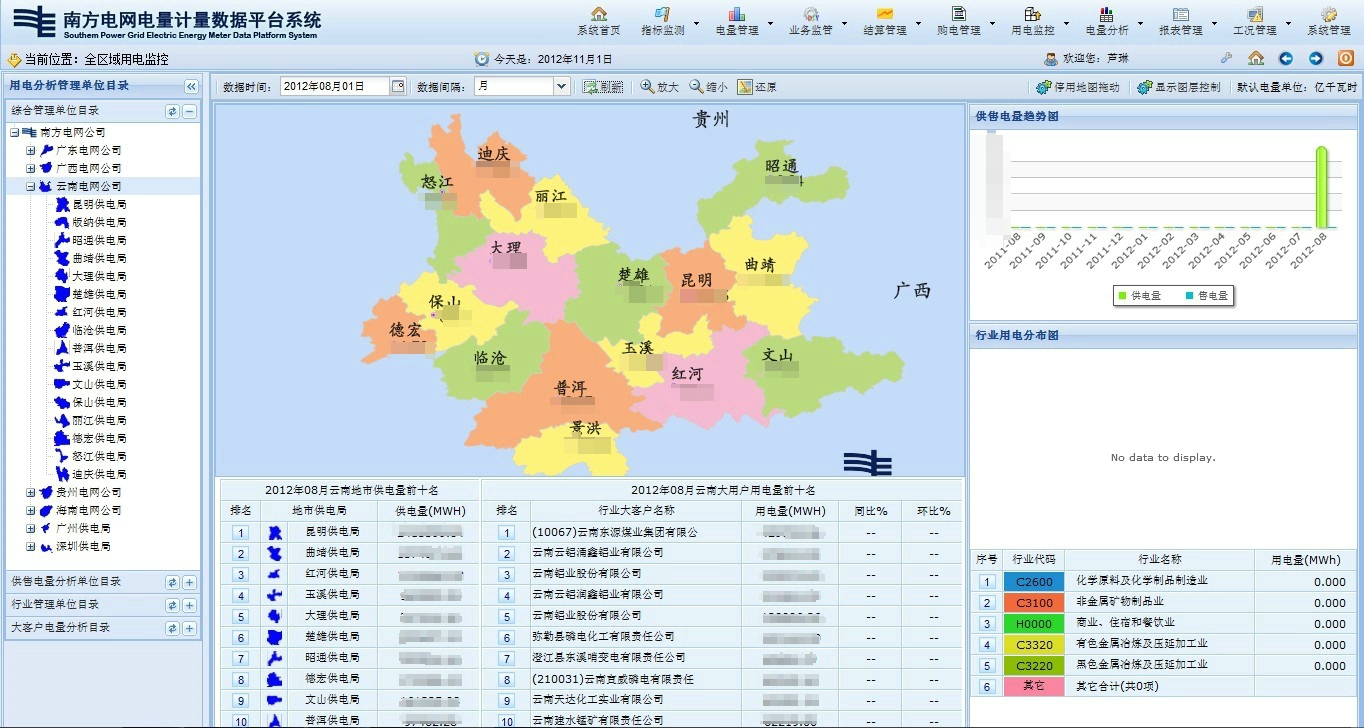Screen dimensions: 1364x728
Task: Click the refresh icon of 综合管理单位目录
Action: point(172,111)
